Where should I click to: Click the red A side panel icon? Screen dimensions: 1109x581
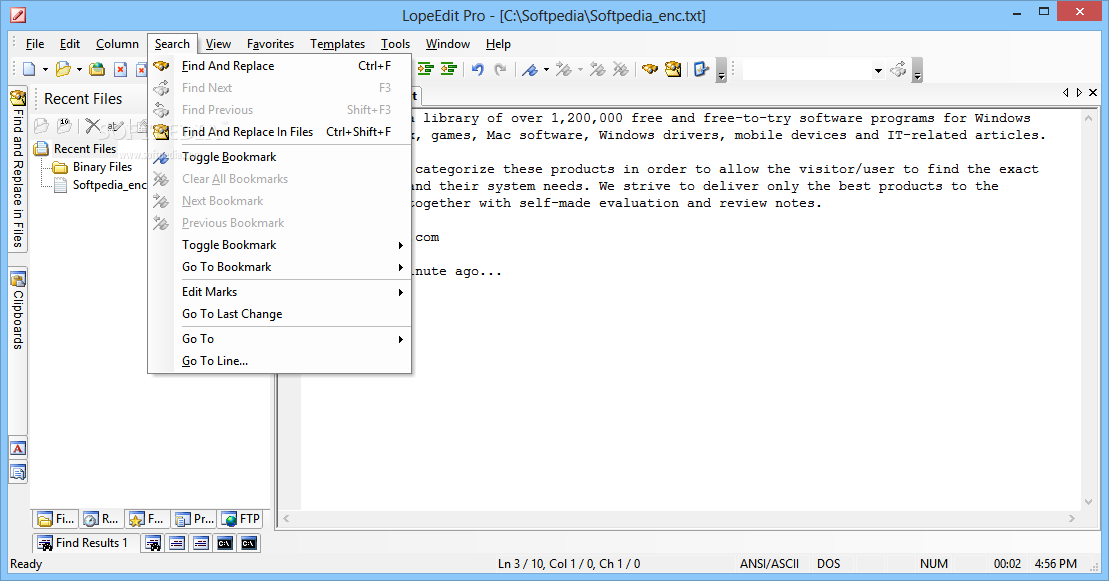18,448
